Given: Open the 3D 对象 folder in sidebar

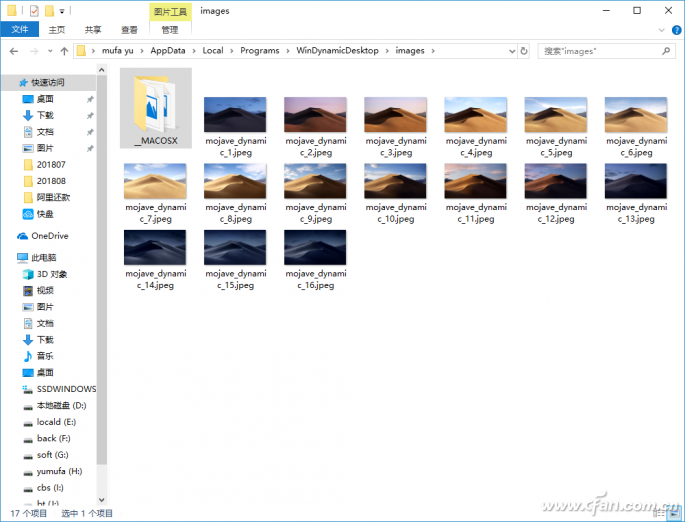Looking at the screenshot, I should (52, 273).
